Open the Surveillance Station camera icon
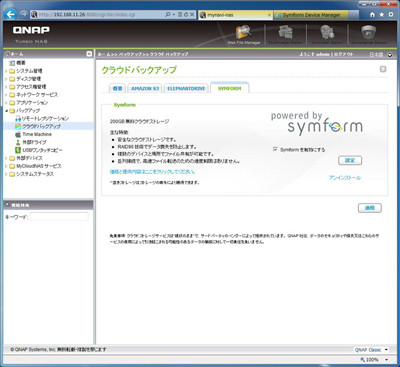The height and width of the screenshot is (367, 400). 369,33
